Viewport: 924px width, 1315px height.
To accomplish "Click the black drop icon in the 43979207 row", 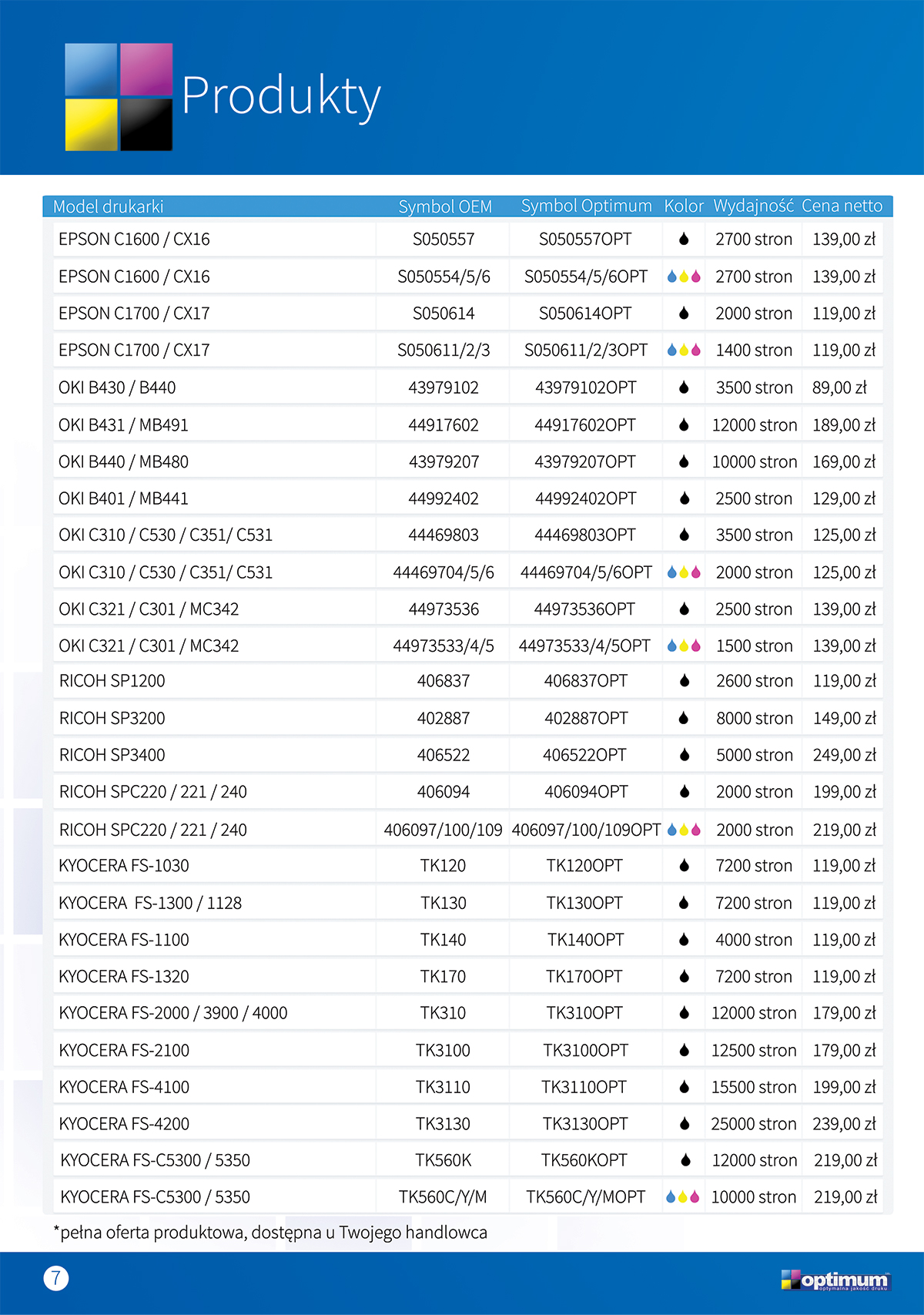I will (x=684, y=461).
